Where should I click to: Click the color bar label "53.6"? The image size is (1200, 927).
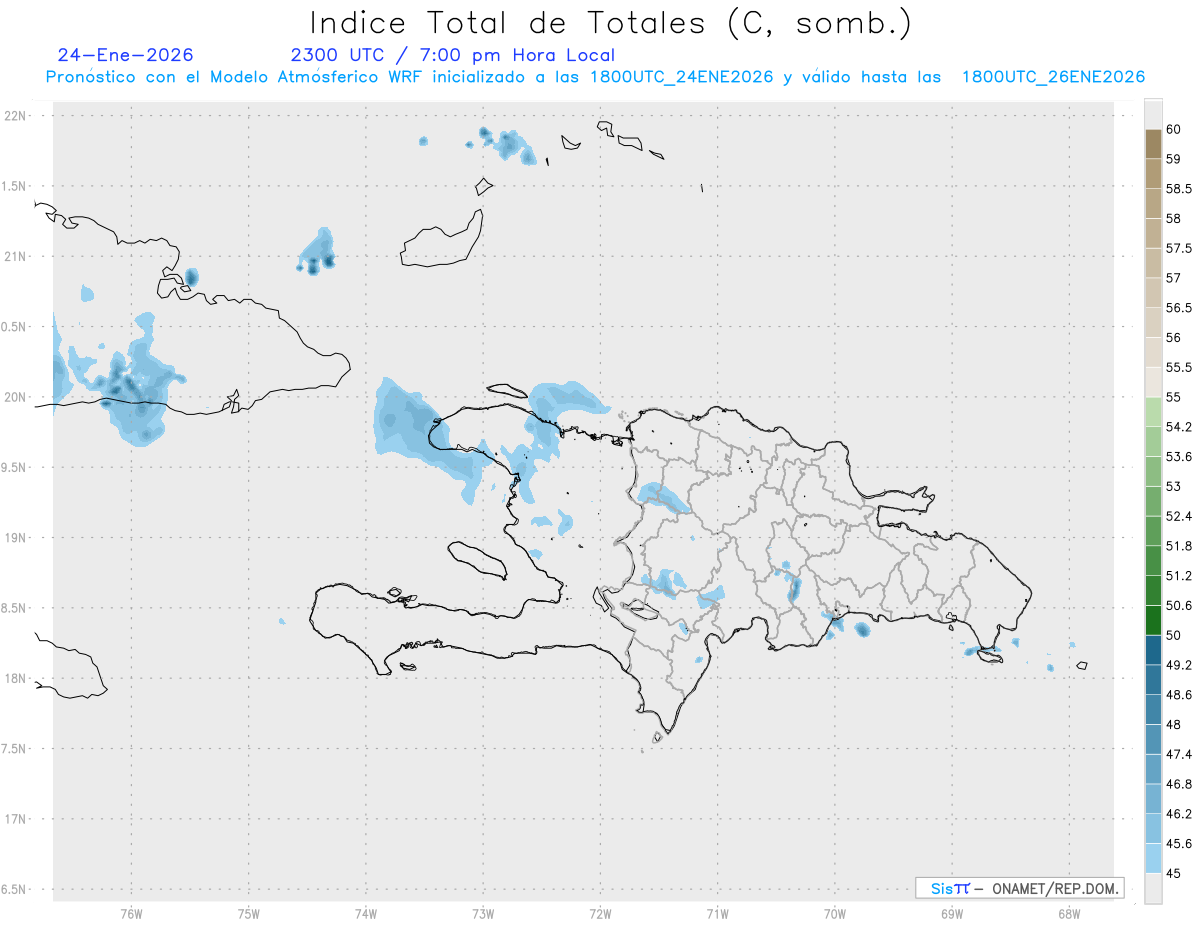(1179, 456)
